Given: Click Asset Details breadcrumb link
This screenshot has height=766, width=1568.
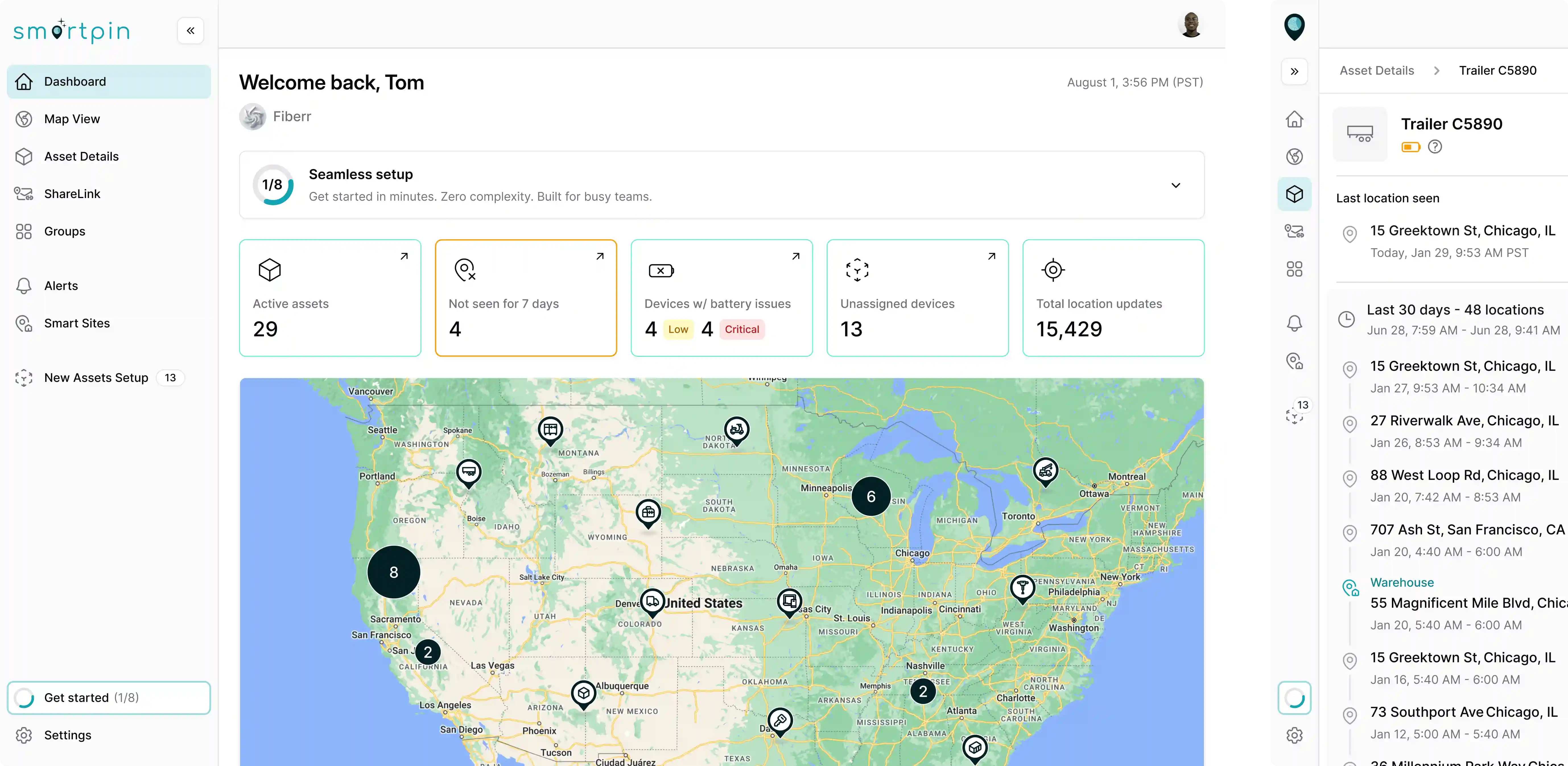Looking at the screenshot, I should pos(1376,71).
